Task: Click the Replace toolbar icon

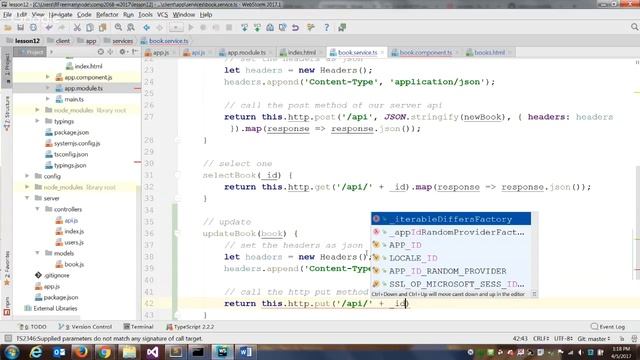Action: click(131, 27)
